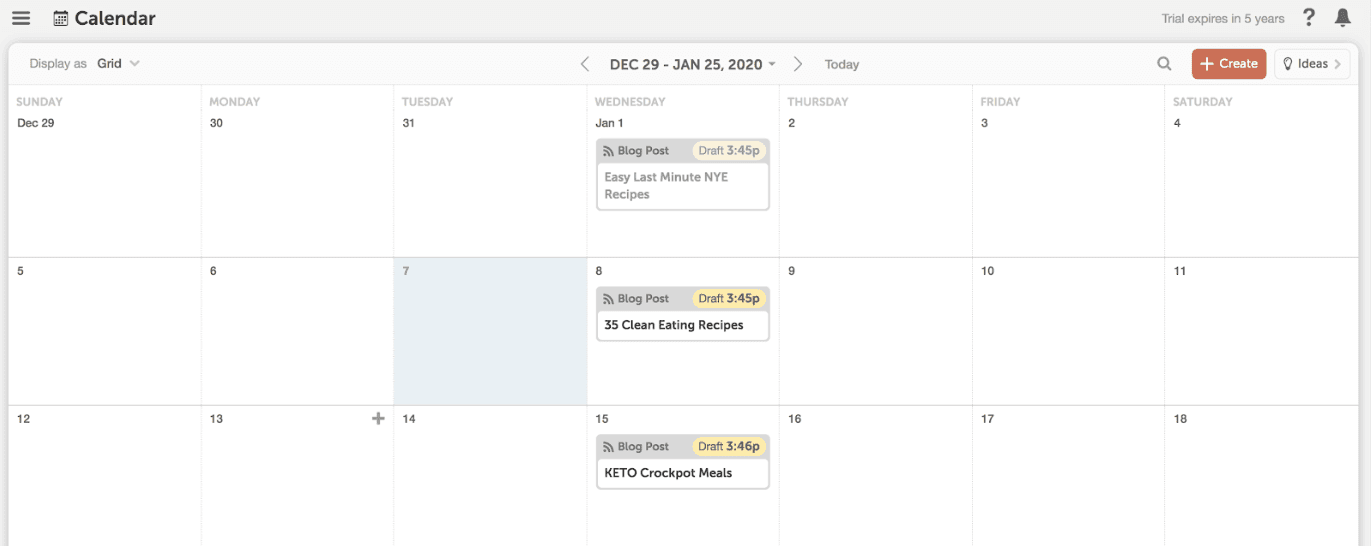Jump to Today

(842, 64)
